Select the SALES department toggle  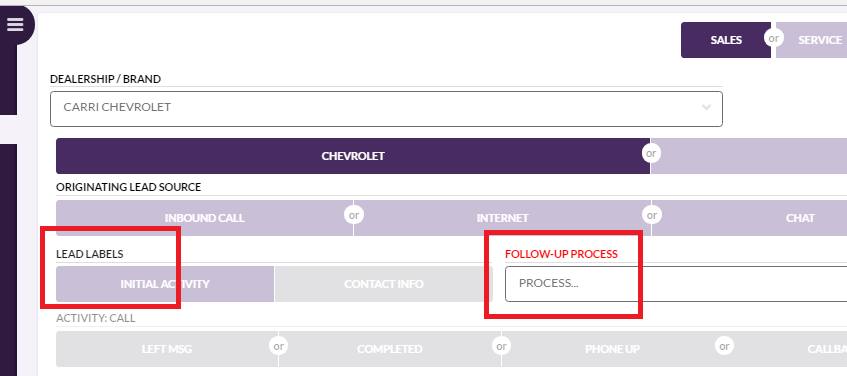tap(726, 40)
